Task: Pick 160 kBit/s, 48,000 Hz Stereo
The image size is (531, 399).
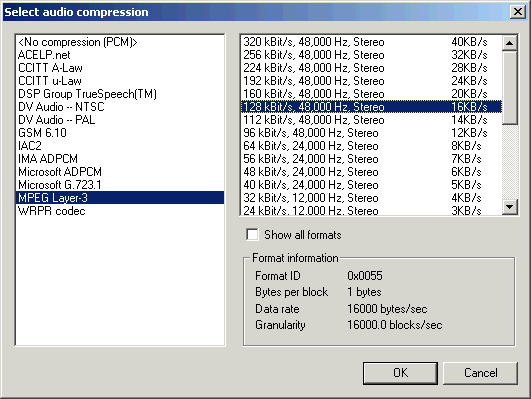Action: tap(371, 94)
